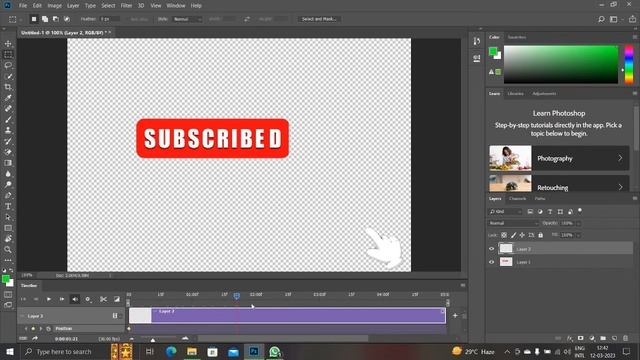Select the Rectangular Marquee tool

pyautogui.click(x=8, y=54)
